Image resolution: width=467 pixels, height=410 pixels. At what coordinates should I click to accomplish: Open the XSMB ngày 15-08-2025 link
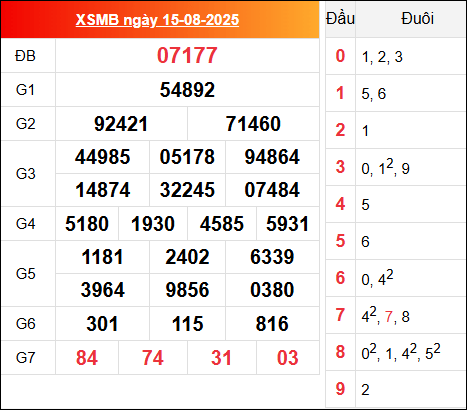point(157,20)
